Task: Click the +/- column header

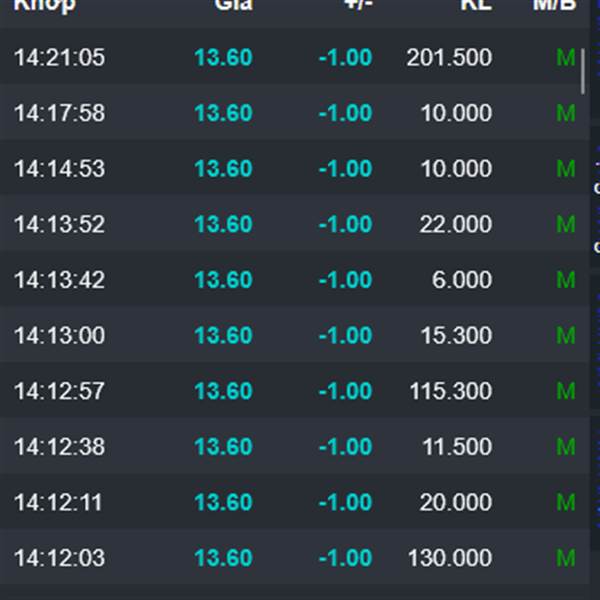Action: pos(359,5)
